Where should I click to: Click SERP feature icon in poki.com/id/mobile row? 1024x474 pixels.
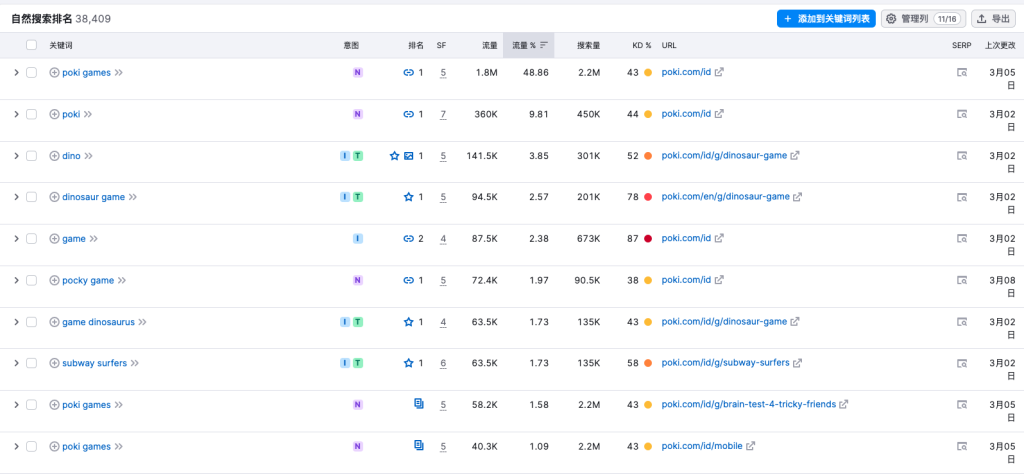tap(419, 445)
